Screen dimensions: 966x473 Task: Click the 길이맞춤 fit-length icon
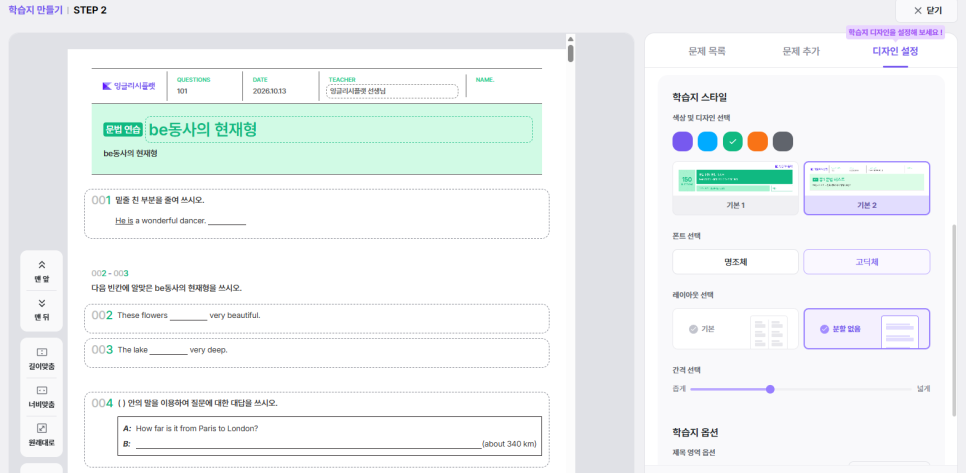click(x=42, y=352)
